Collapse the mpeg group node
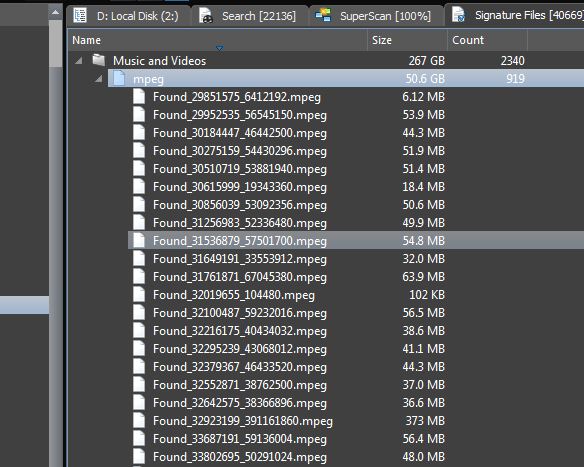This screenshot has width=584, height=467. [98, 79]
